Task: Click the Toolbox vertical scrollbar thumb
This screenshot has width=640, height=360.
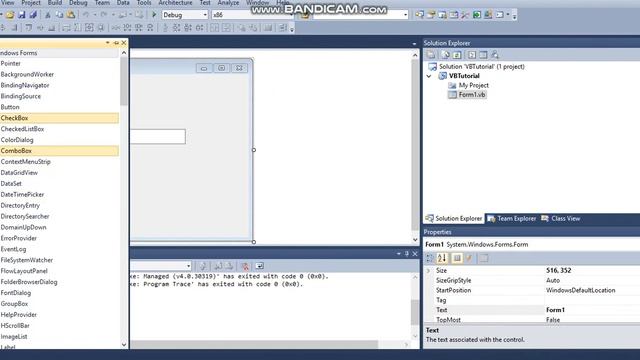Action: 124,82
